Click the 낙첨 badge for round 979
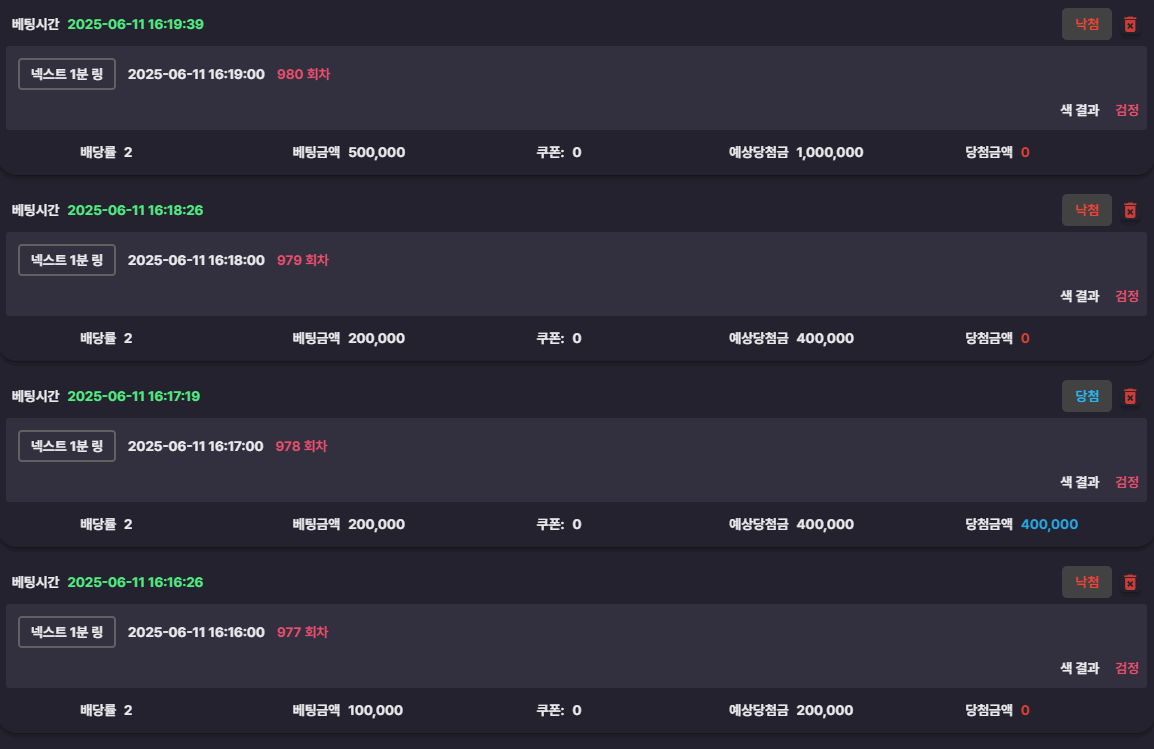The width and height of the screenshot is (1154, 749). [x=1086, y=210]
